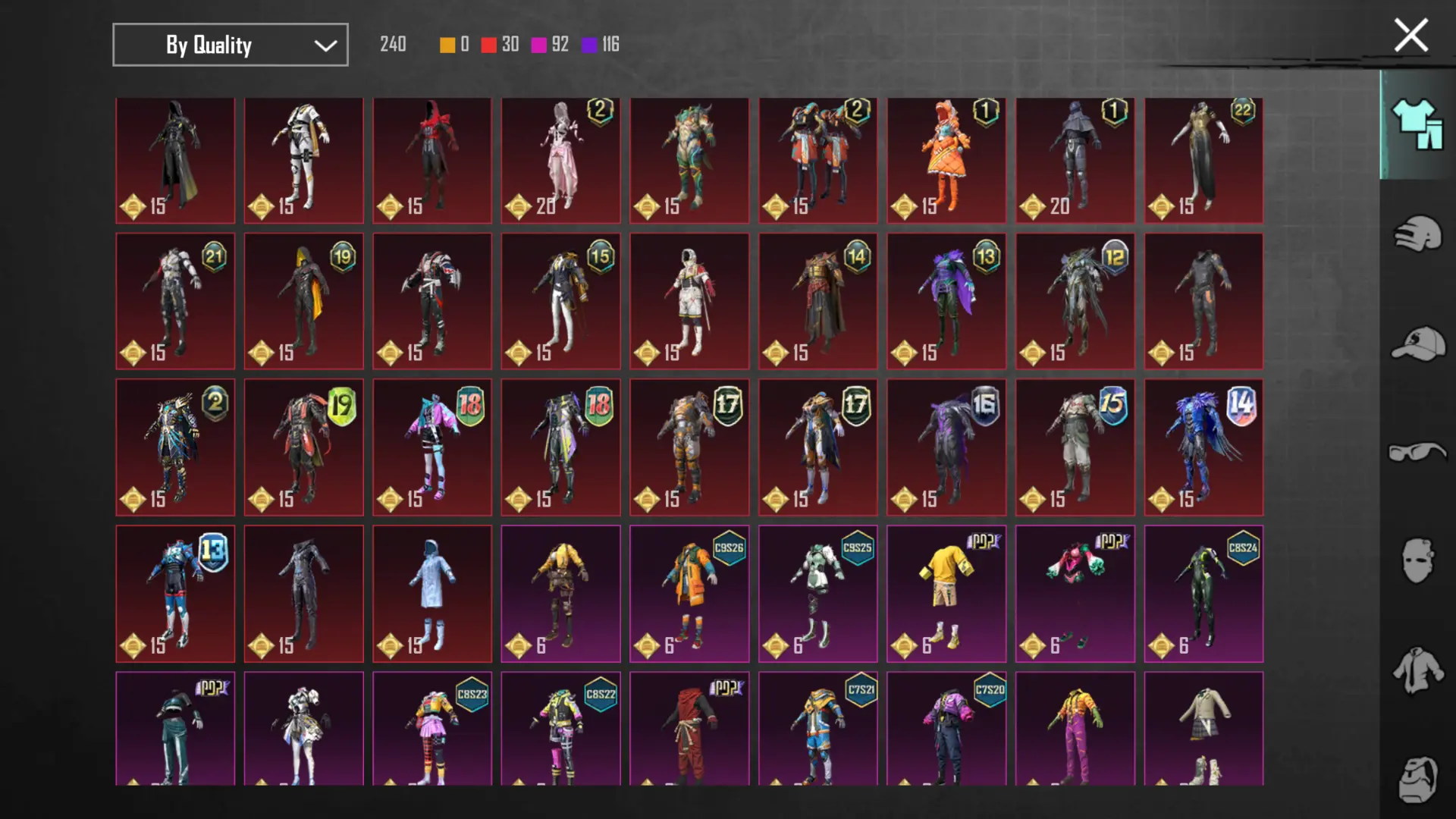Open the By Quality sort dropdown
The width and height of the screenshot is (1456, 819).
coord(231,45)
